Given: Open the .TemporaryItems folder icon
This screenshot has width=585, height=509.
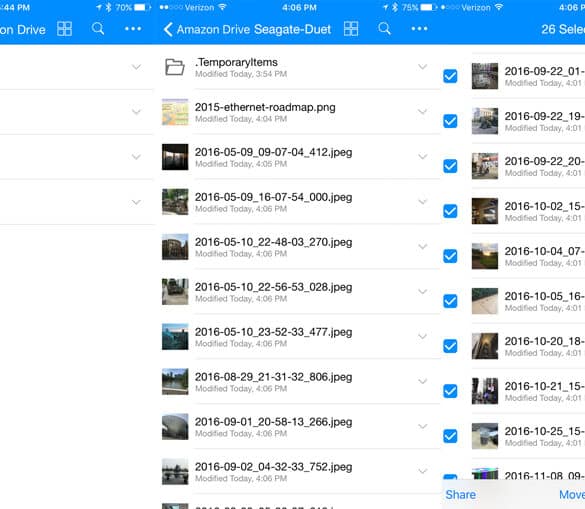Looking at the screenshot, I should (x=175, y=67).
